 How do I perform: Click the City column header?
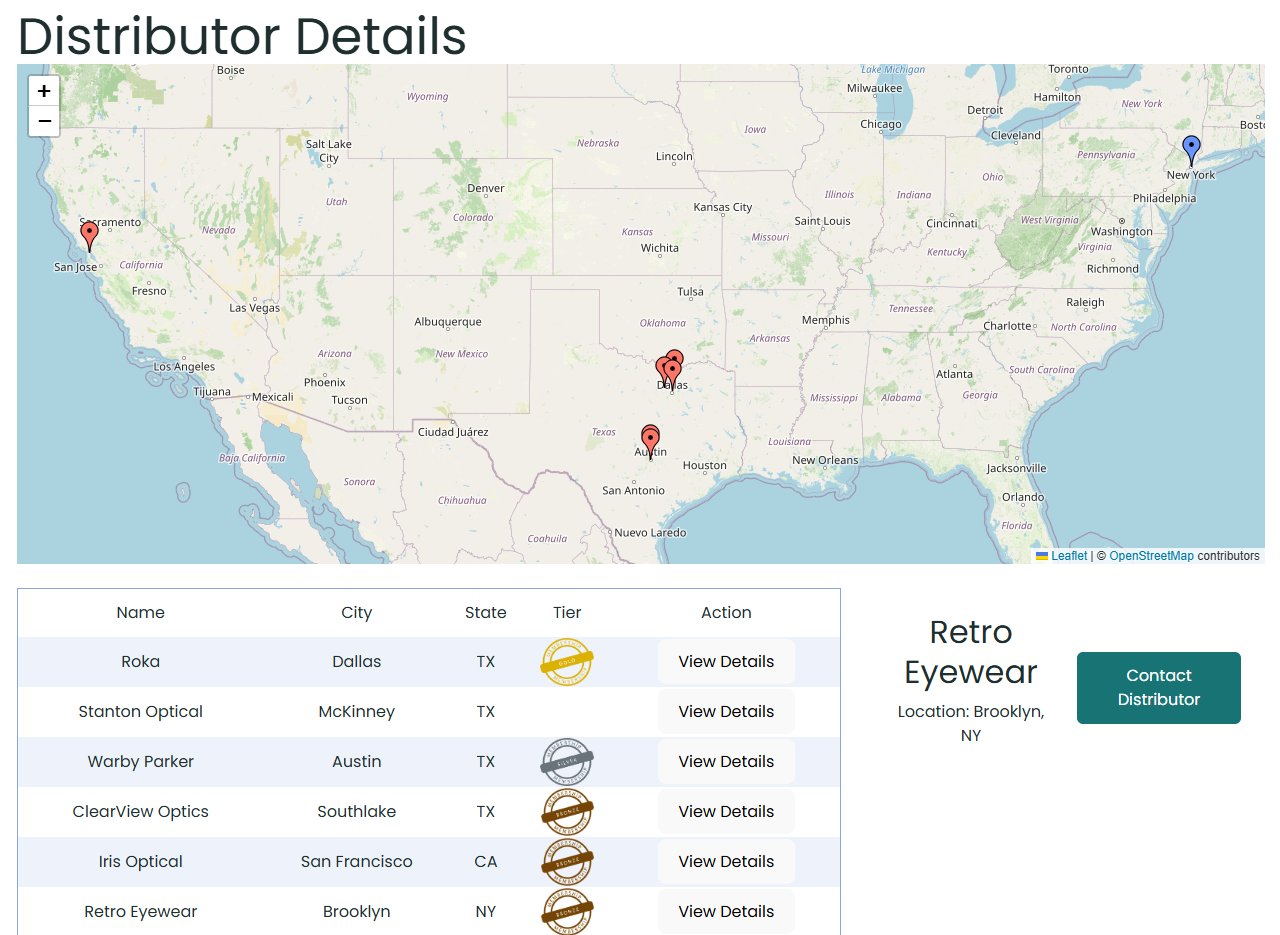point(357,613)
